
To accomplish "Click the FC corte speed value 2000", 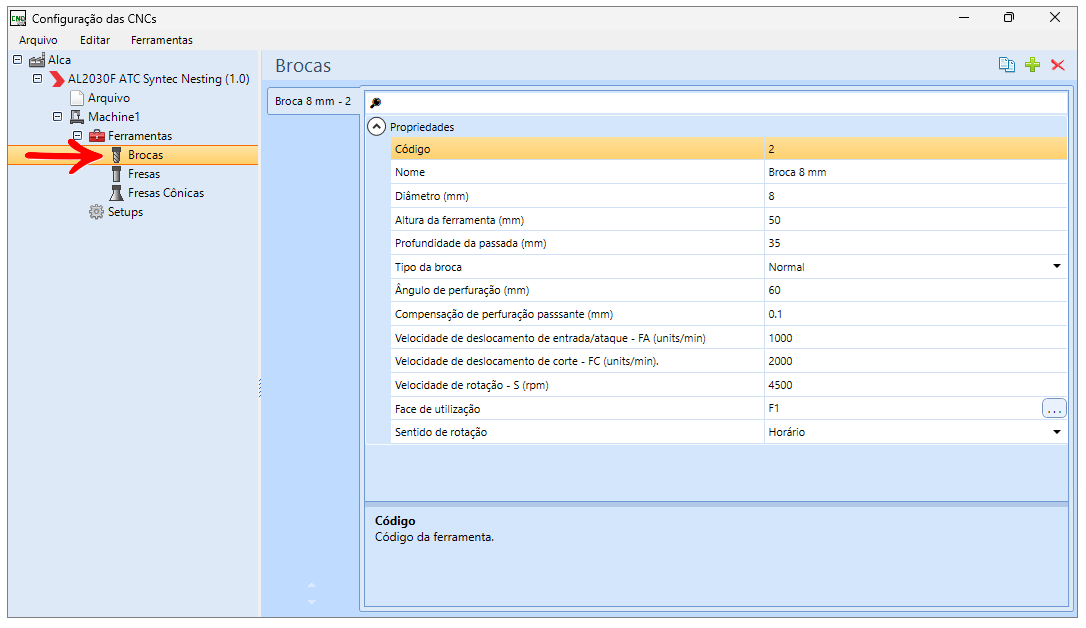I will click(916, 361).
